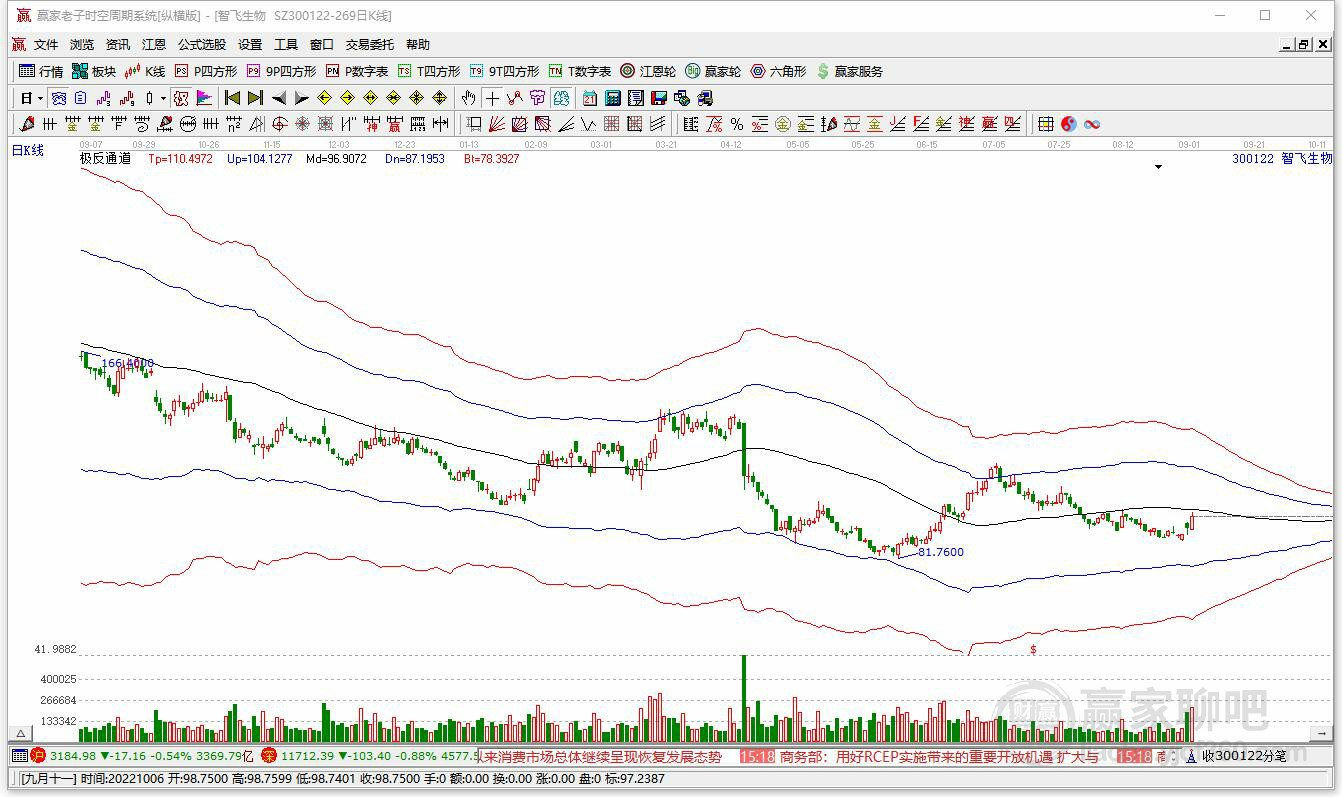Click the gold 金 in circle icon
The width and height of the screenshot is (1342, 797).
point(783,124)
